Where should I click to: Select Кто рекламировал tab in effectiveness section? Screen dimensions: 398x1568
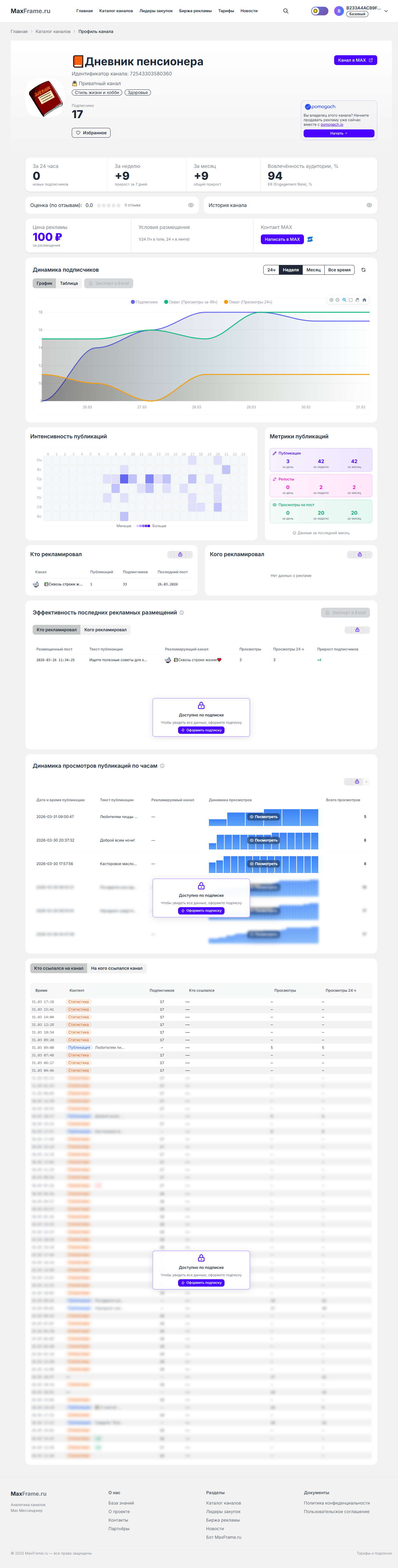(57, 630)
